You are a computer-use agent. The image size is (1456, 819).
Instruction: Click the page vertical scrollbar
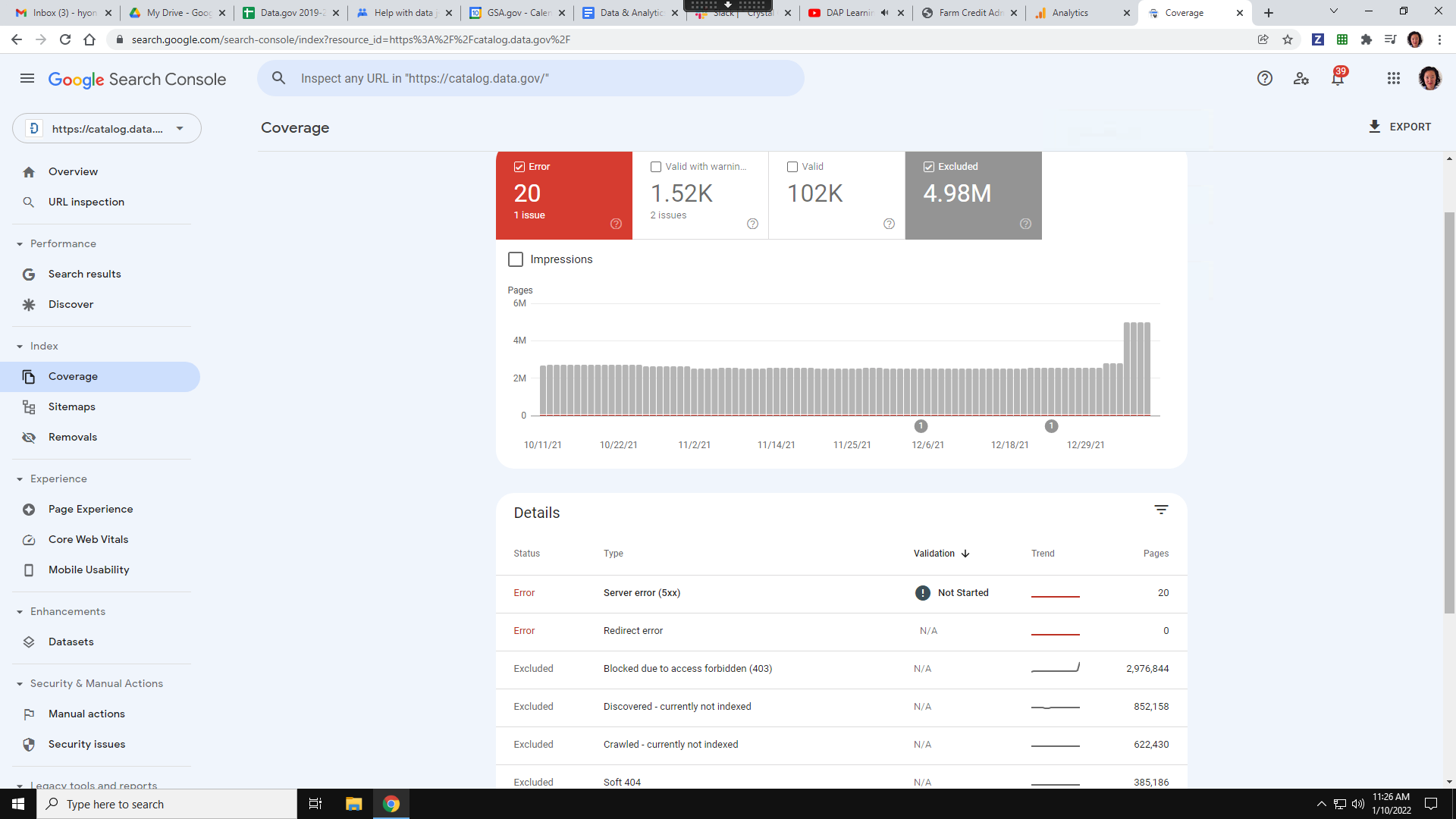click(1449, 413)
